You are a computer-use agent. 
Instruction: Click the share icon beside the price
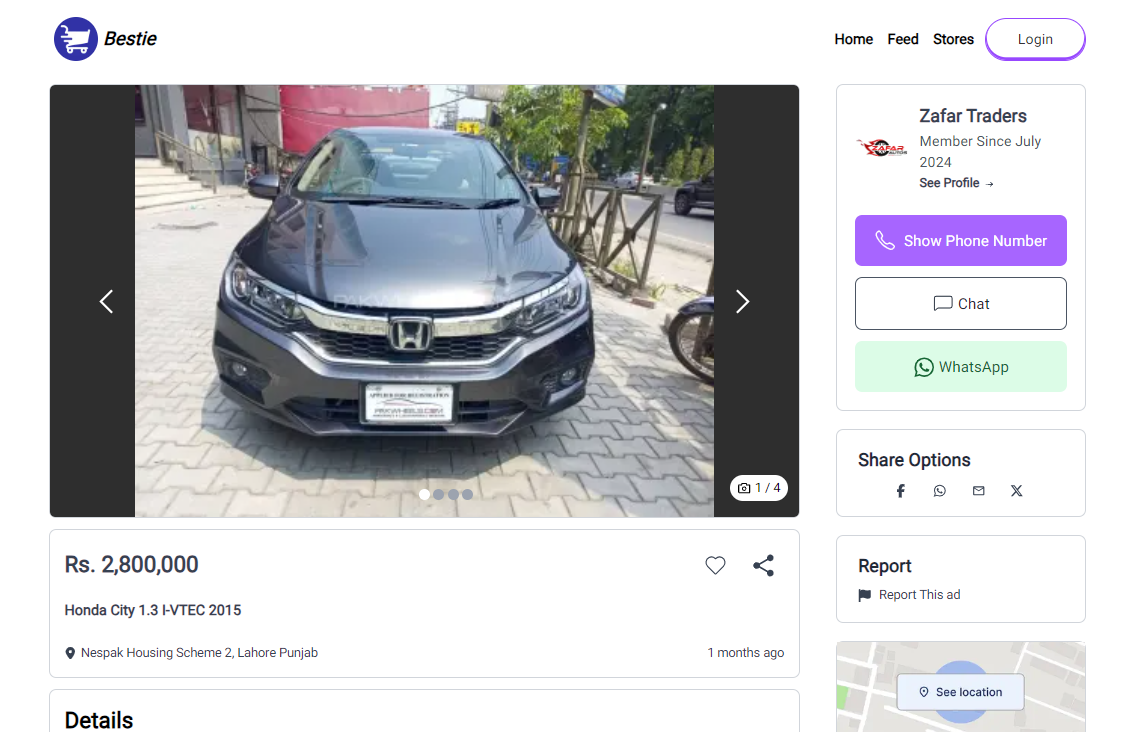(763, 566)
